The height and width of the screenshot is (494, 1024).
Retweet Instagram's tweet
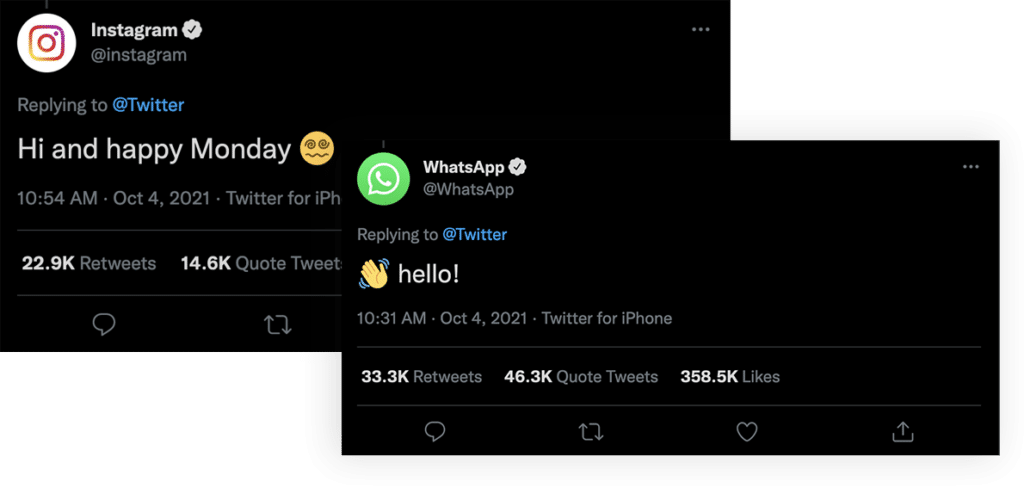[x=278, y=324]
